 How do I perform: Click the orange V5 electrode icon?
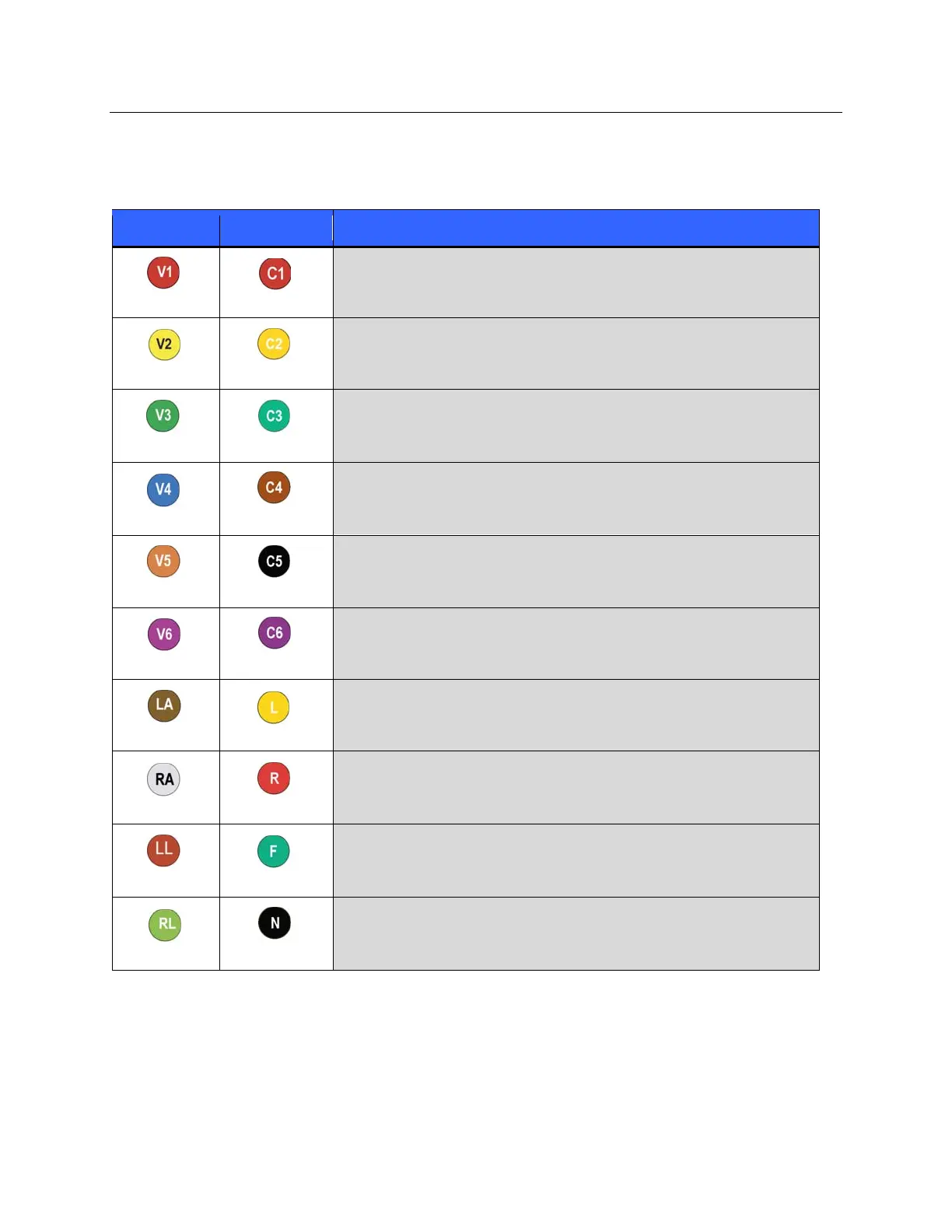pyautogui.click(x=163, y=561)
